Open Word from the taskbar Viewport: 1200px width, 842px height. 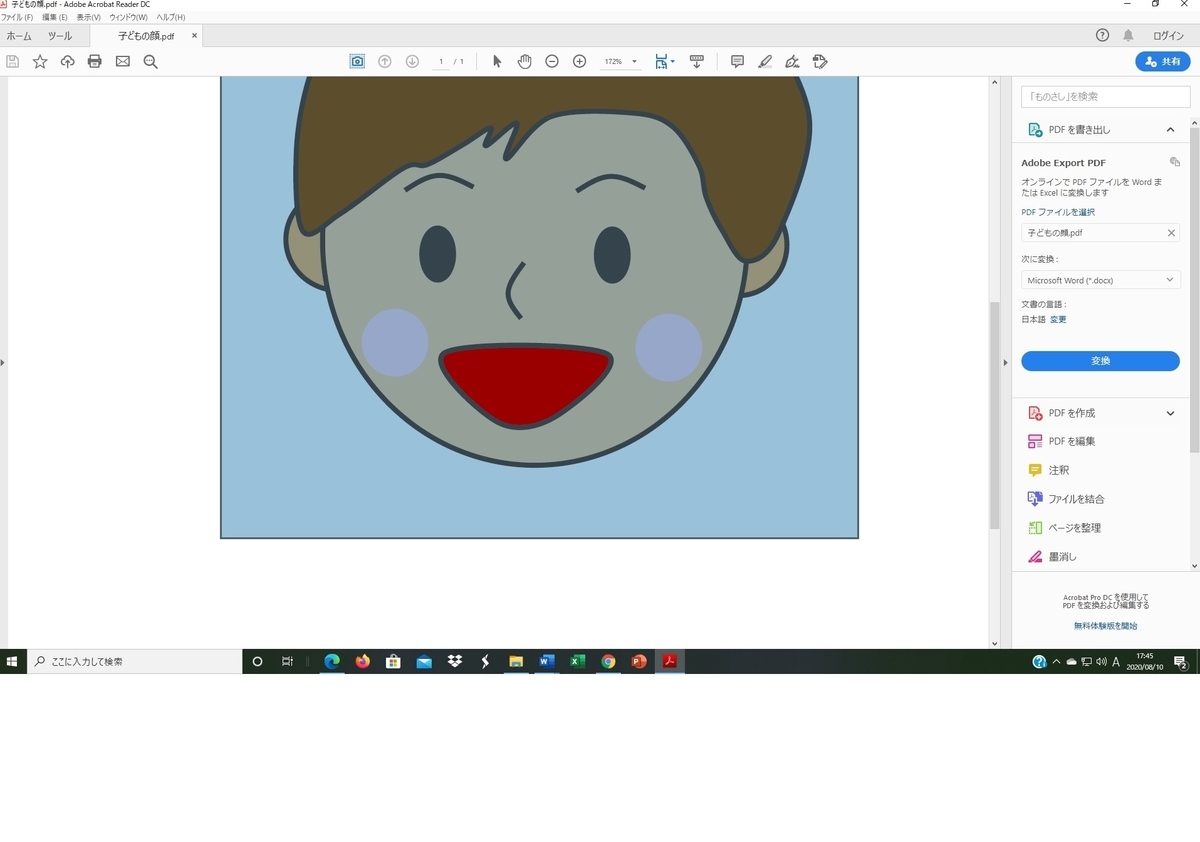point(546,661)
